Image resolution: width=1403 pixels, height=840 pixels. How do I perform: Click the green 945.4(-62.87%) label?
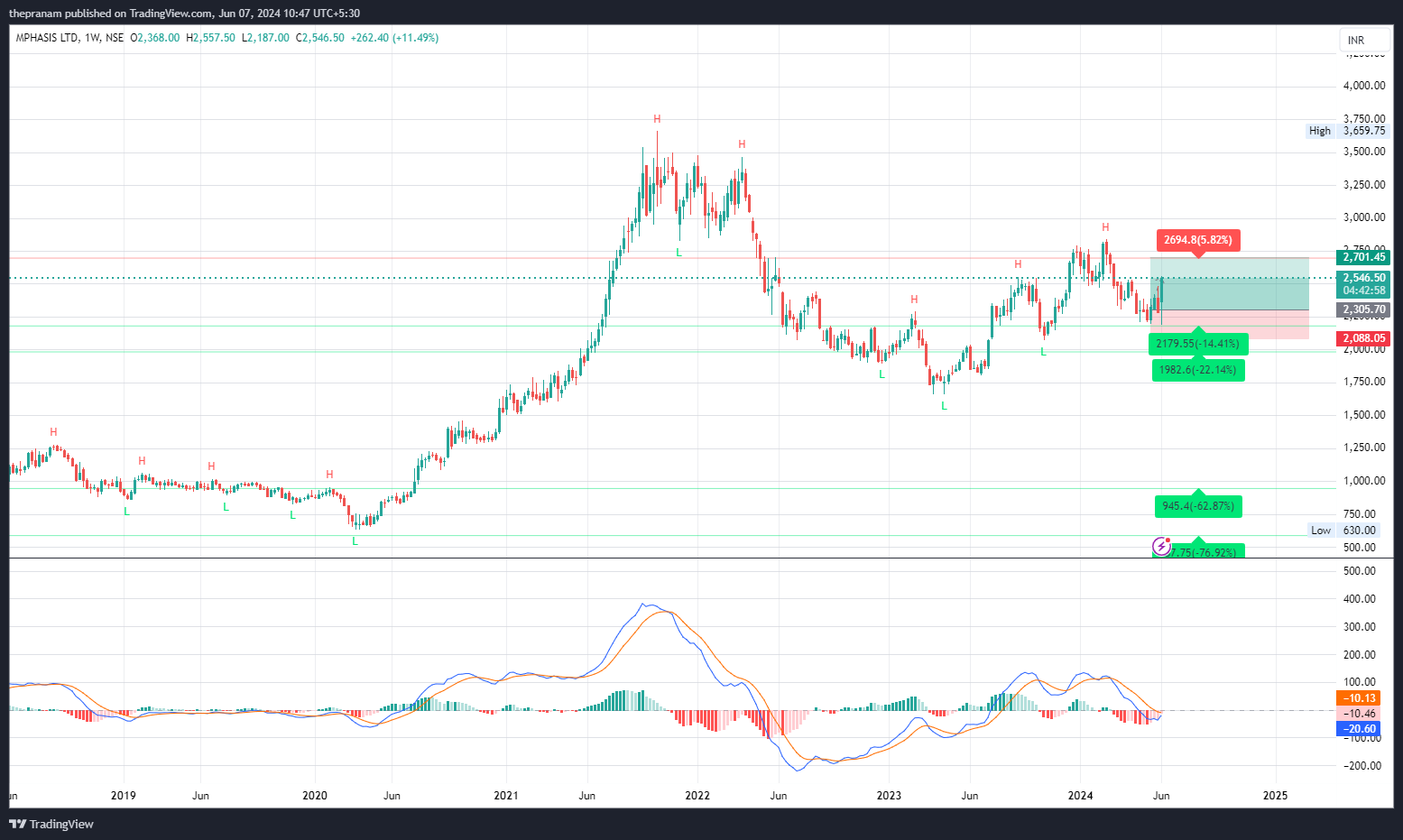(x=1198, y=506)
